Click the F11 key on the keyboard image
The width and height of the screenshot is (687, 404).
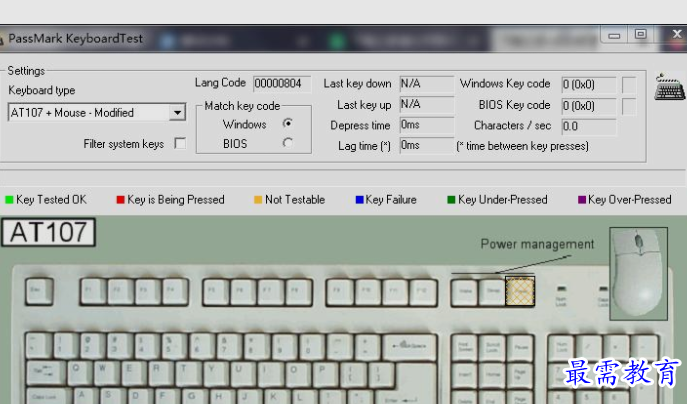click(x=395, y=291)
